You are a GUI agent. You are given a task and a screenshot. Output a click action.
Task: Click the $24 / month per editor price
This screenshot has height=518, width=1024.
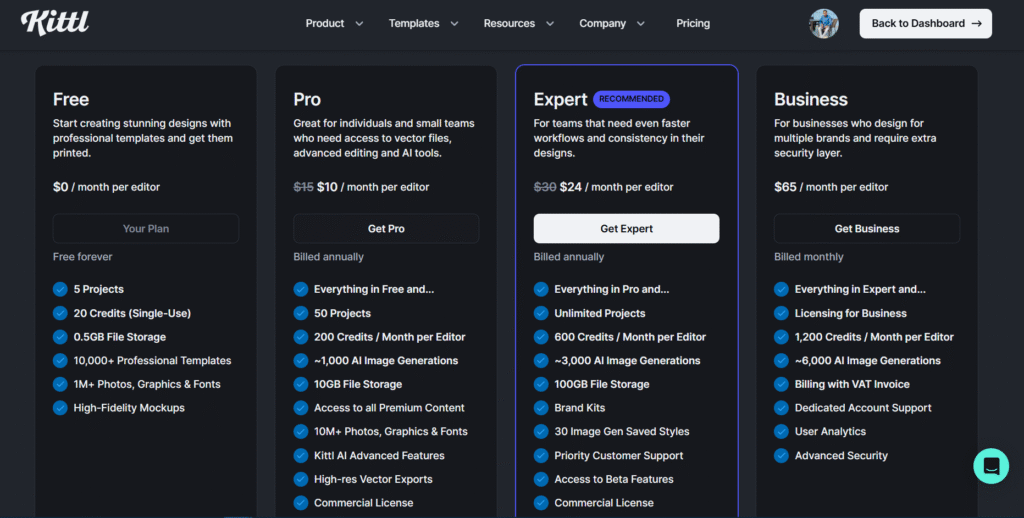coord(616,187)
